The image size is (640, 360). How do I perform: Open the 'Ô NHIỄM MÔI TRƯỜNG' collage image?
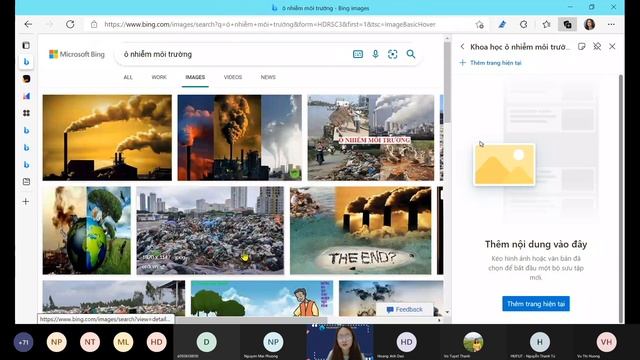(371, 138)
